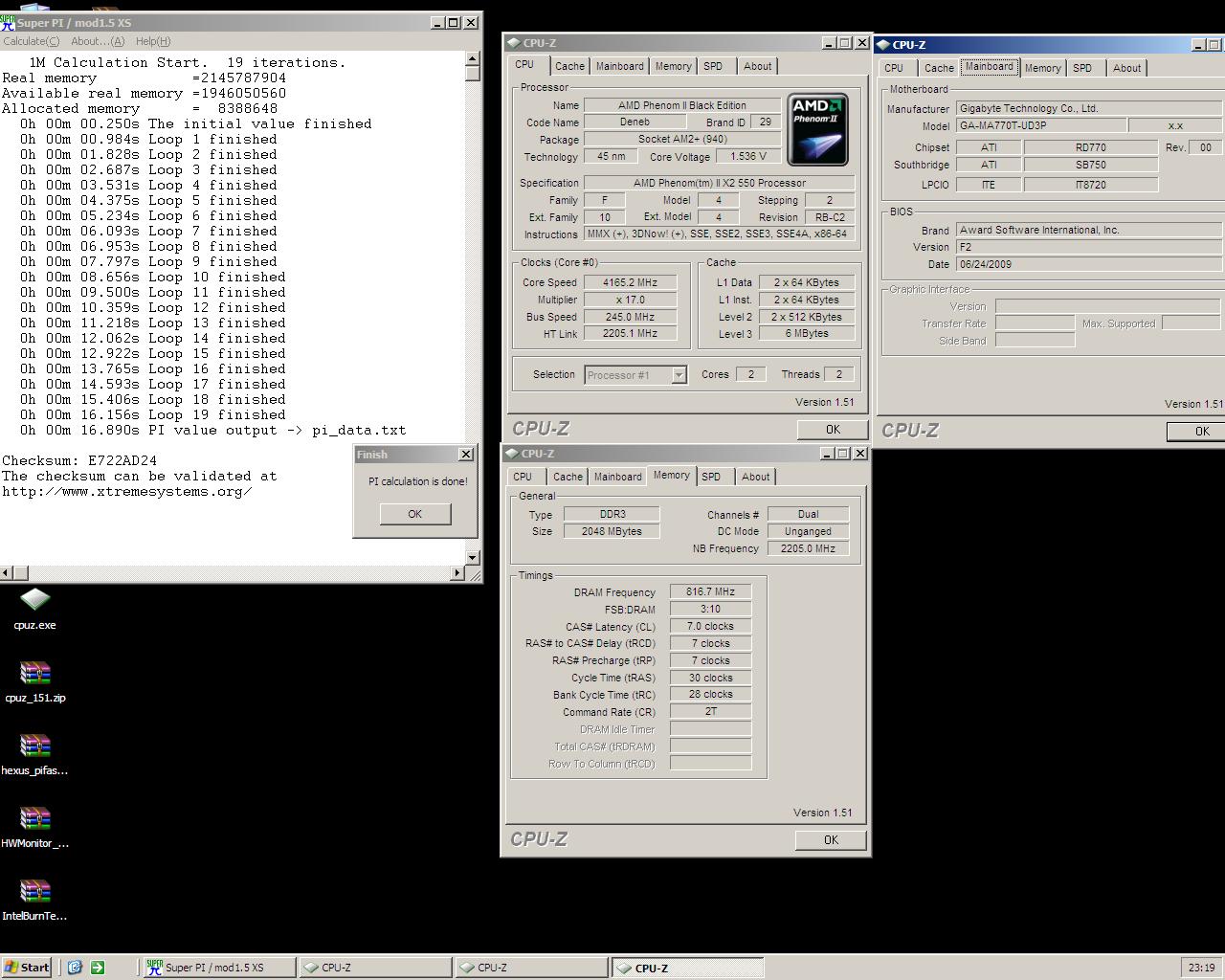Click the Southbridge SB750 field

pyautogui.click(x=1091, y=165)
